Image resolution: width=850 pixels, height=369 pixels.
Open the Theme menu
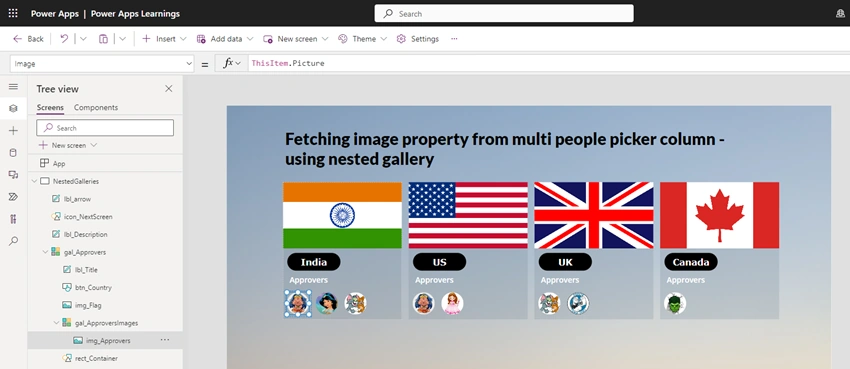pos(362,39)
